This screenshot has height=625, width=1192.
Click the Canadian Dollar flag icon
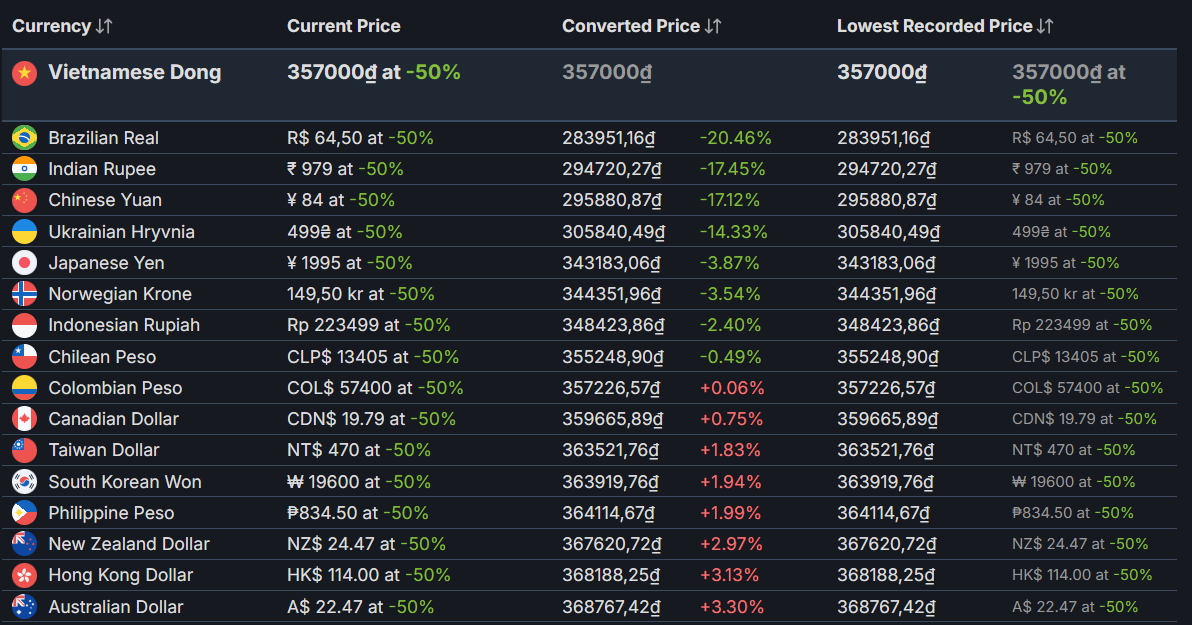(25, 419)
